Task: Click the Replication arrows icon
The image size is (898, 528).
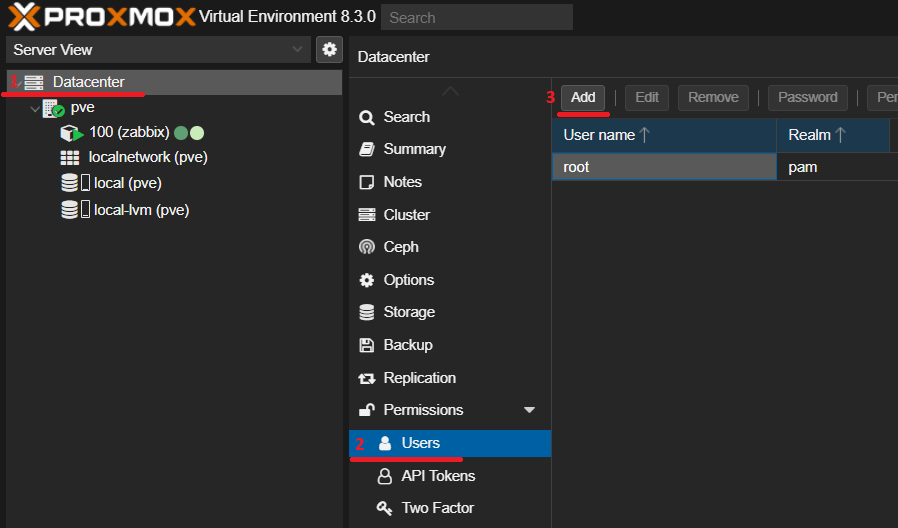Action: 367,378
